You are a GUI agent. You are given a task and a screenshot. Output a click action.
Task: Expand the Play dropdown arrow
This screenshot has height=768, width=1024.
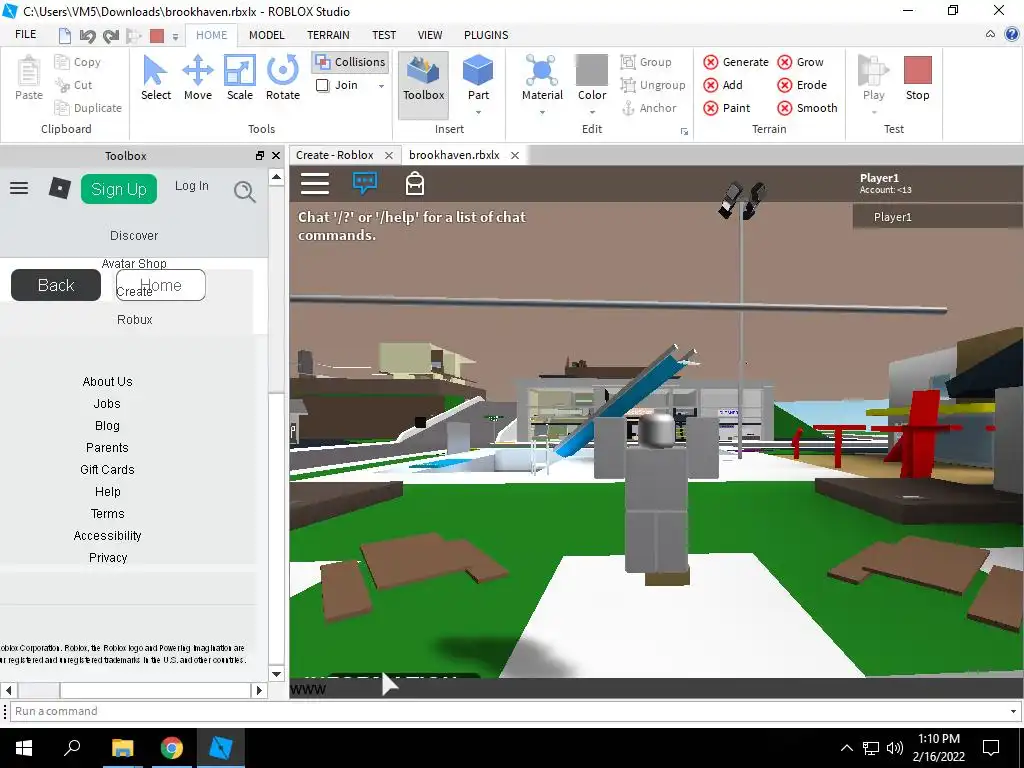click(873, 112)
